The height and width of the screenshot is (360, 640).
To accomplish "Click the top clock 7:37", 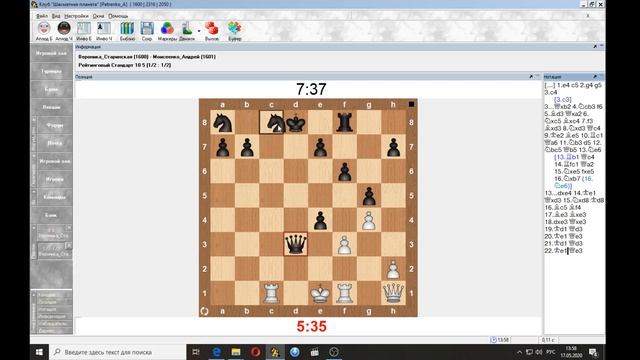I will pos(311,89).
